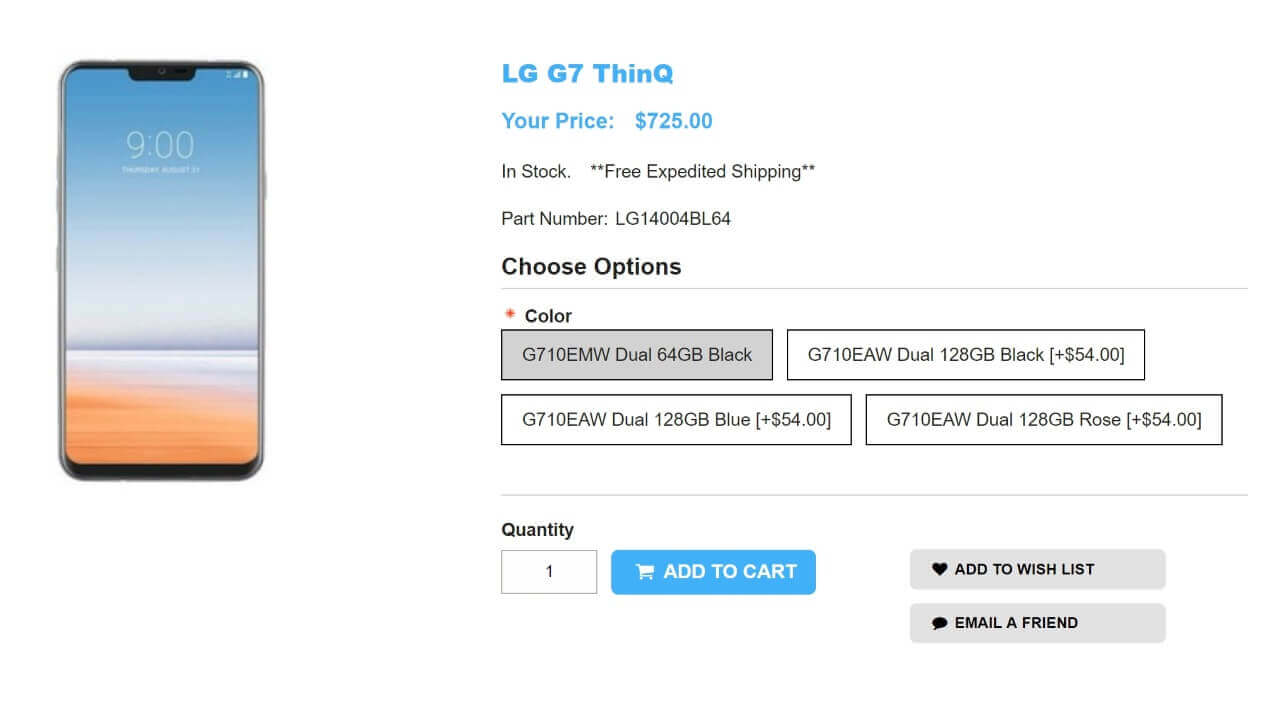Click EMAIL A FRIEND text

[x=1016, y=623]
